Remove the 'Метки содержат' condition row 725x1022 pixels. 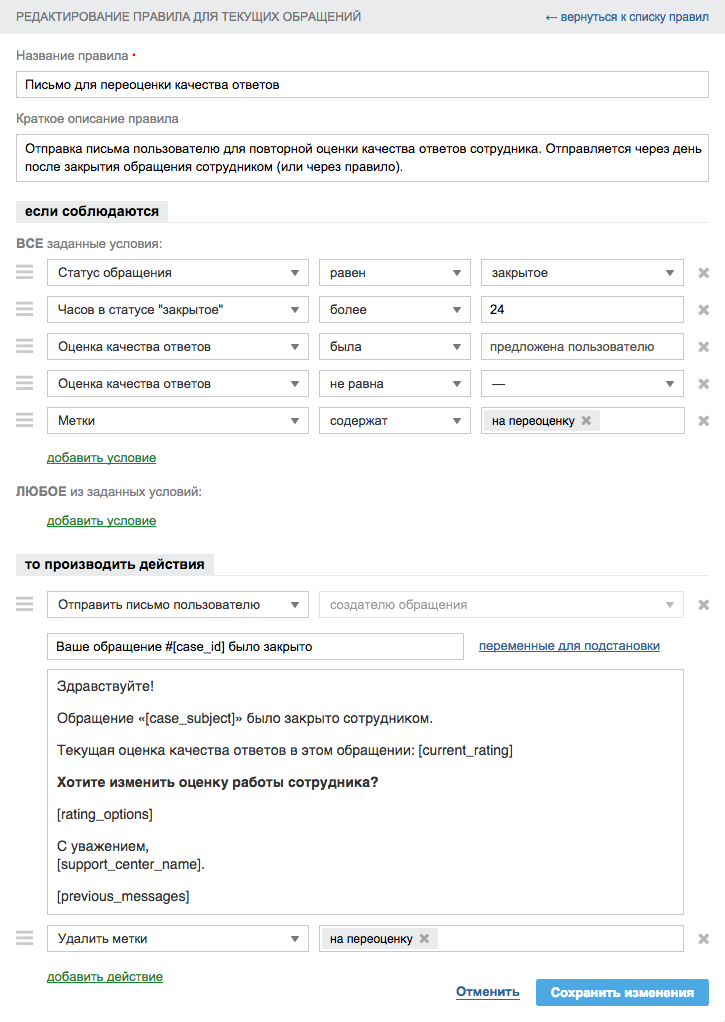click(x=703, y=421)
